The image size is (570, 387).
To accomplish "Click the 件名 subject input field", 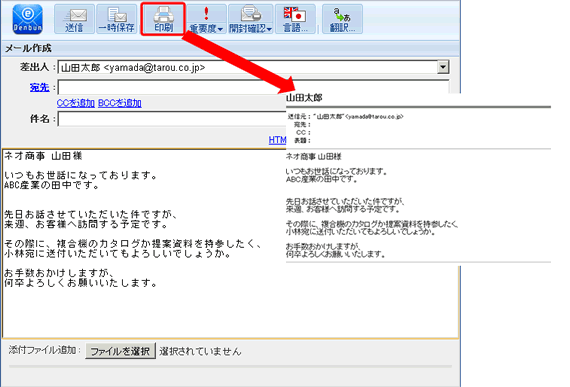I will coord(172,119).
